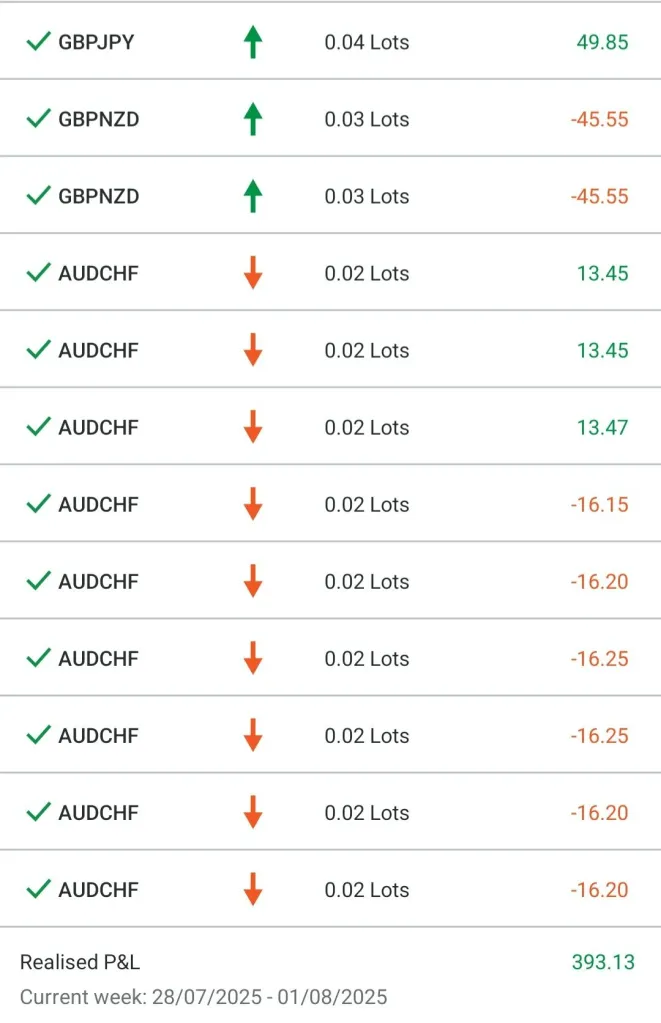This screenshot has height=1023, width=661.
Task: Click the red down arrow on the 13.47 trade
Action: (253, 427)
